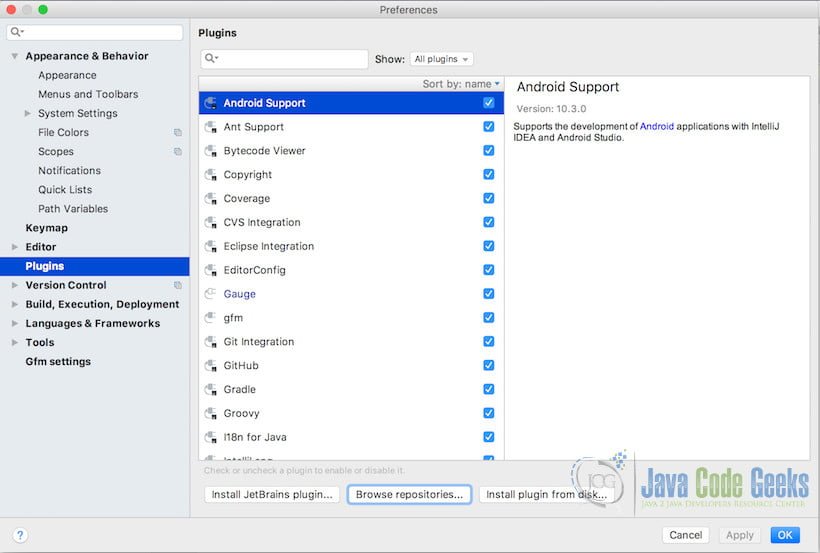This screenshot has height=553, width=820.
Task: Click Install plugin from disk button
Action: coord(546,494)
